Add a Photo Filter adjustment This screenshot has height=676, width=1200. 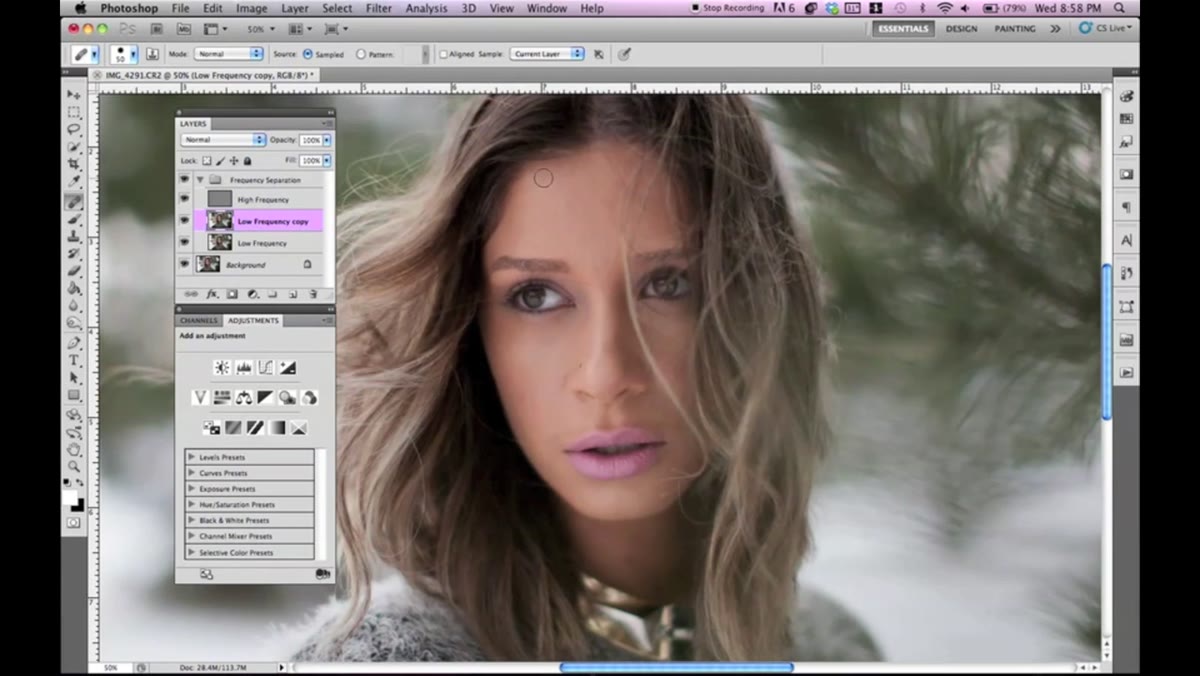[x=287, y=398]
